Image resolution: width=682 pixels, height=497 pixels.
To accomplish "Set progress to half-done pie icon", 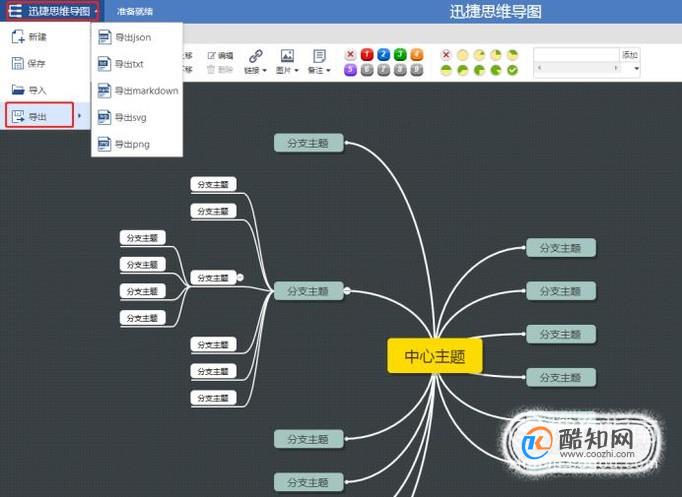I will click(446, 70).
